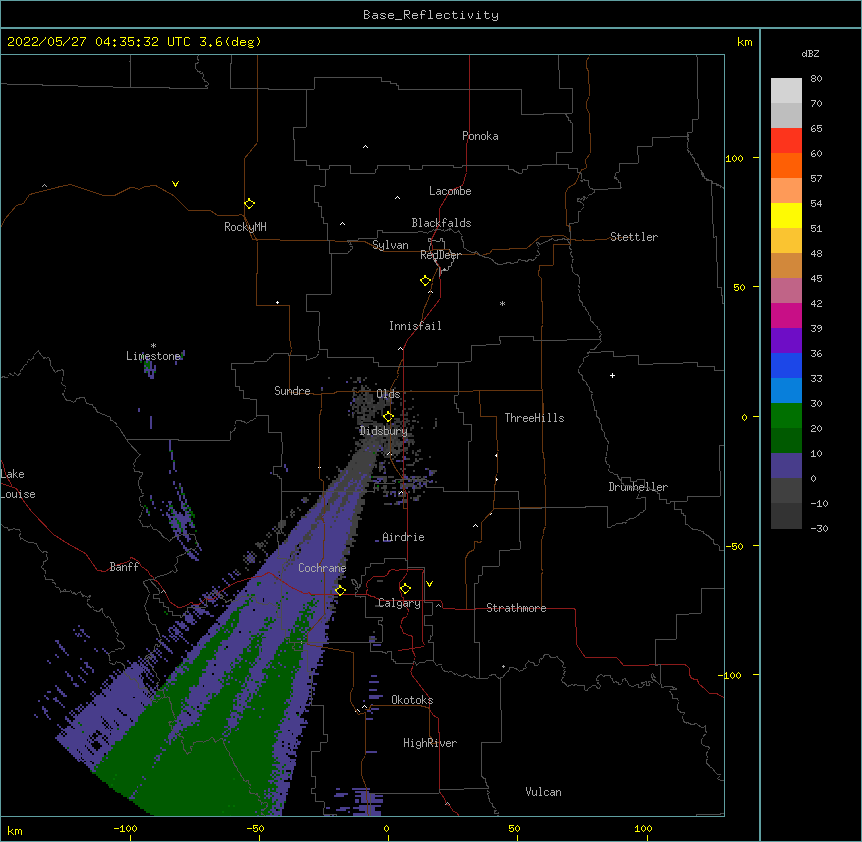862x842 pixels.
Task: Click the Blackfalds city label
Action: (x=441, y=223)
